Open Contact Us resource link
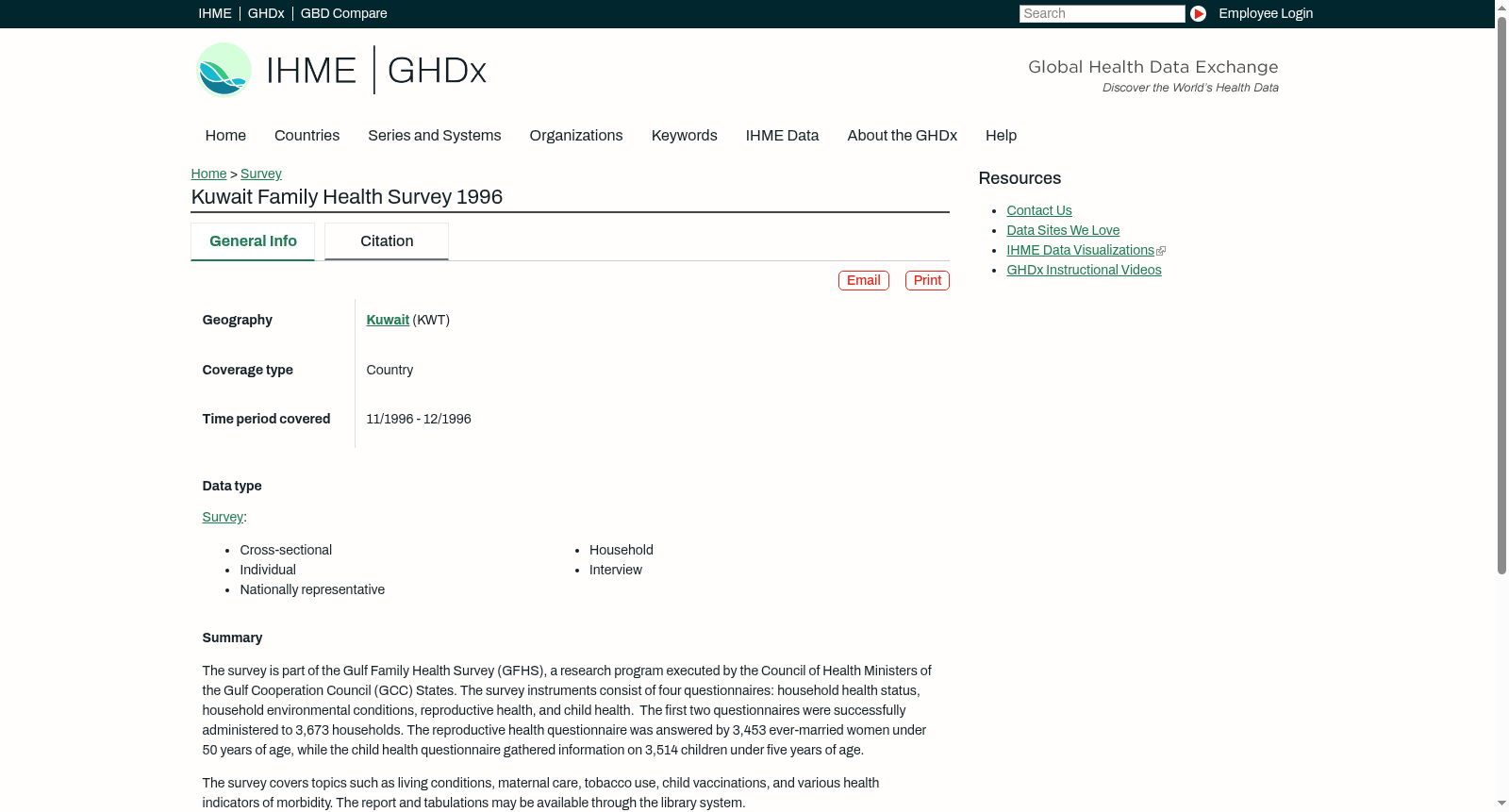Viewport: 1509px width, 812px height. [1039, 211]
